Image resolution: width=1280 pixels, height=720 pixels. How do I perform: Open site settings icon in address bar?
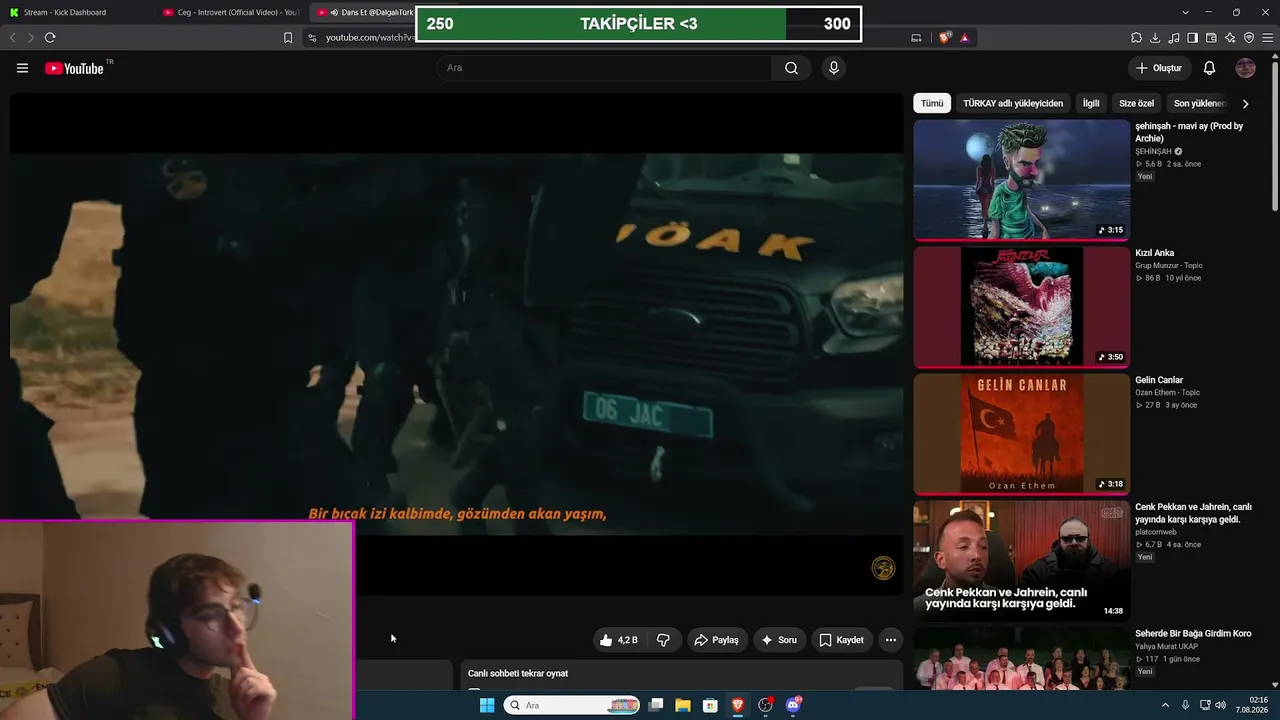[x=312, y=38]
